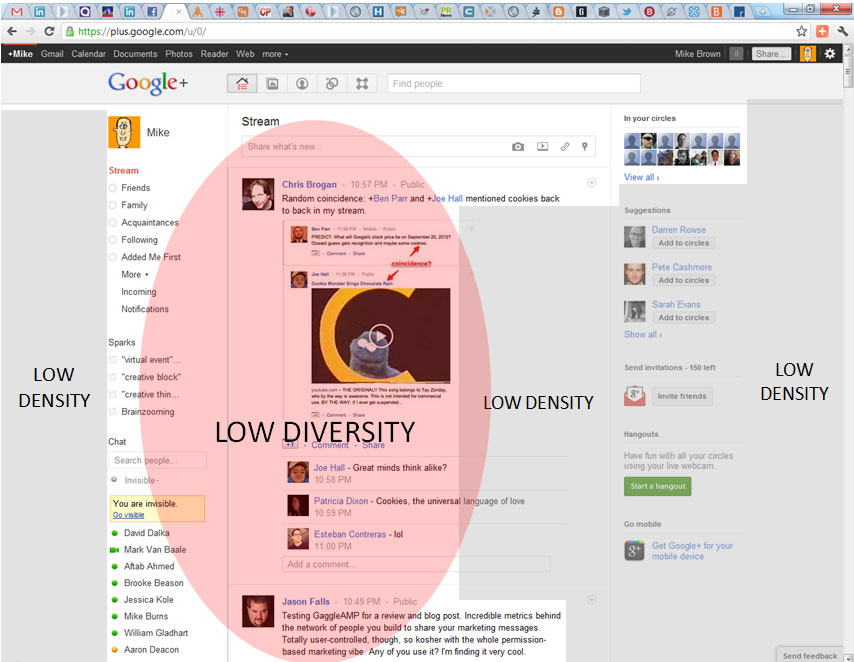Open Notifications in sidebar
This screenshot has height=662, width=854.
click(x=145, y=309)
